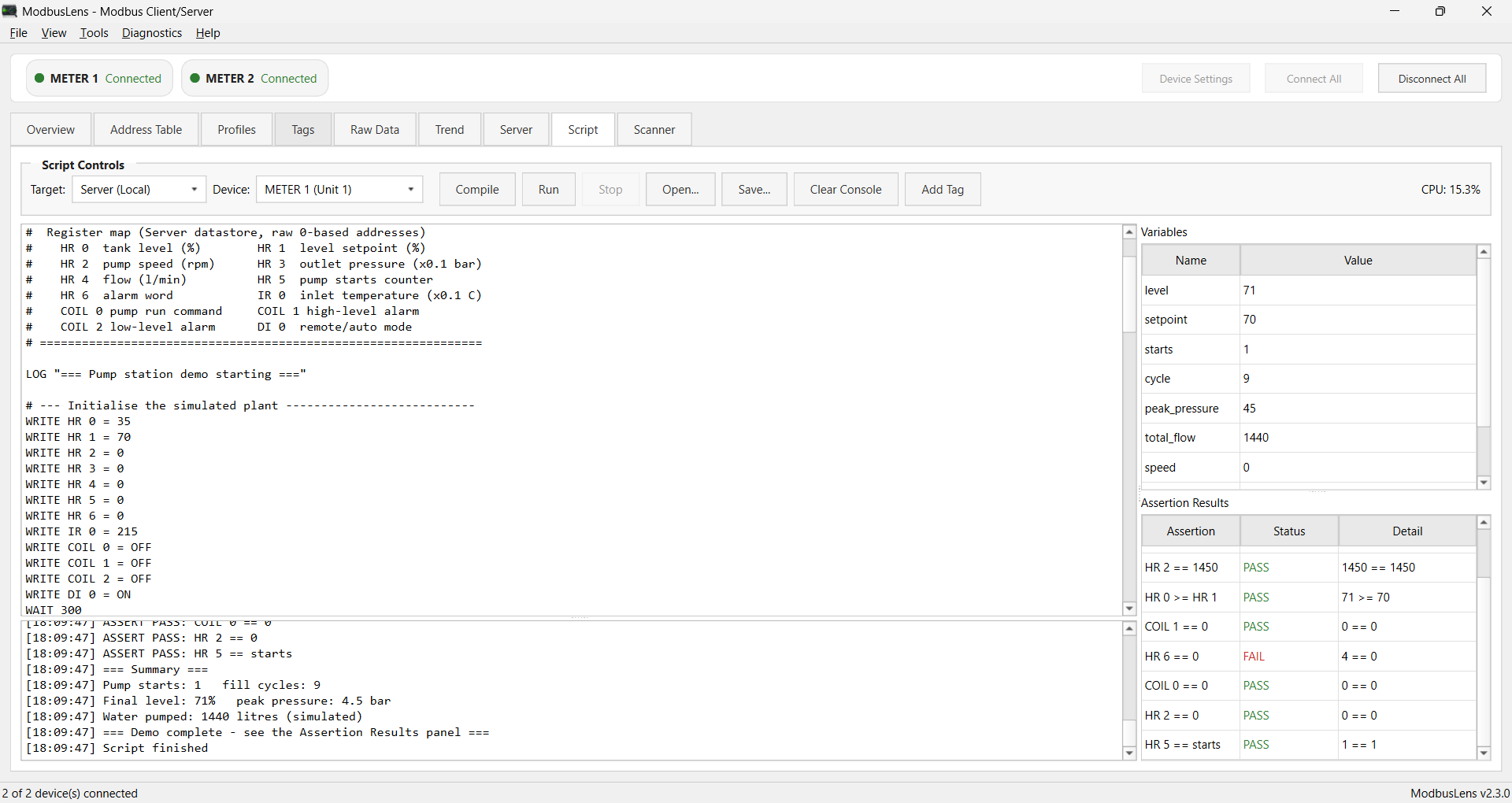Switch to the Address Table tab
This screenshot has height=803, width=1512.
point(146,130)
